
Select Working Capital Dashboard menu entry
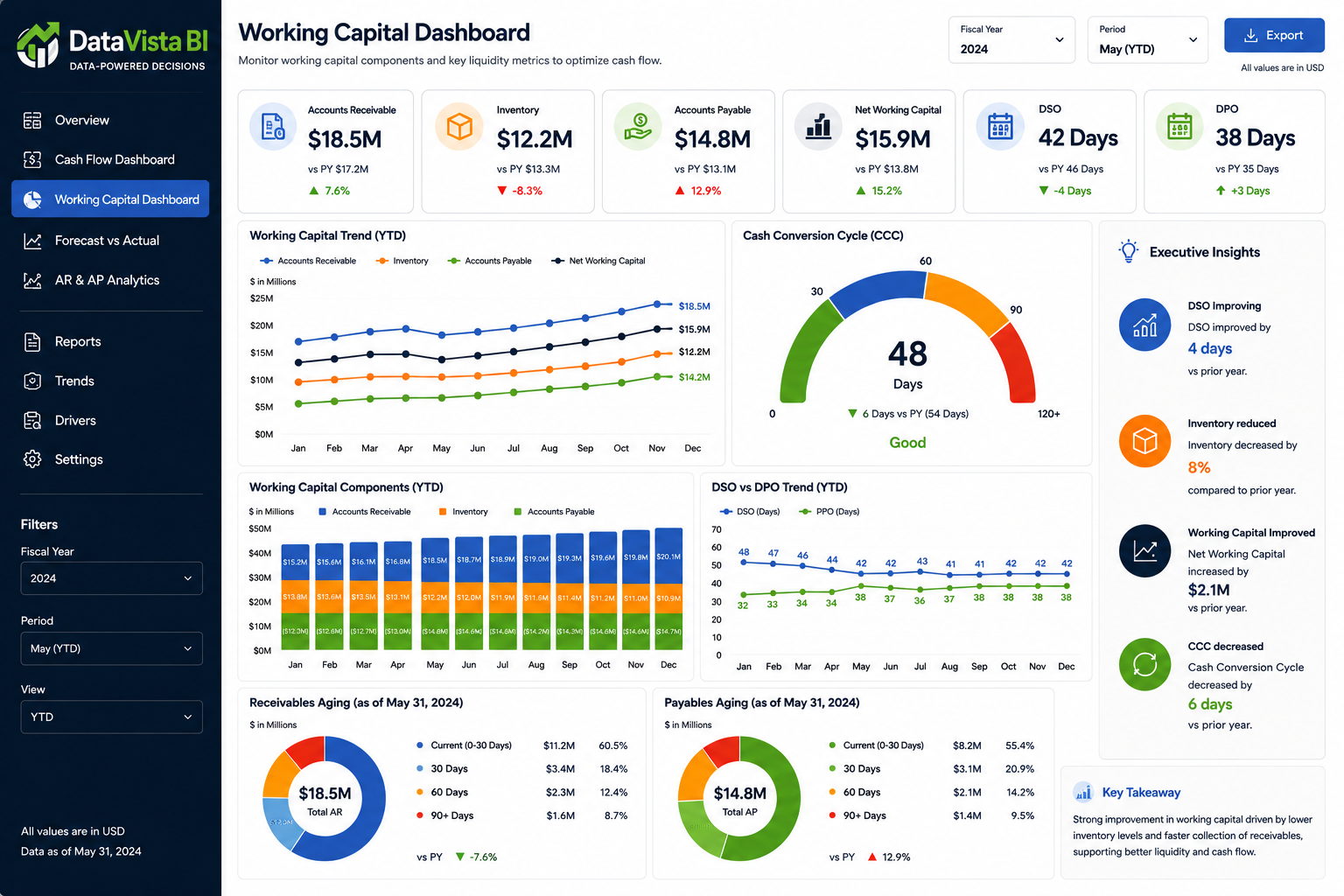(110, 199)
